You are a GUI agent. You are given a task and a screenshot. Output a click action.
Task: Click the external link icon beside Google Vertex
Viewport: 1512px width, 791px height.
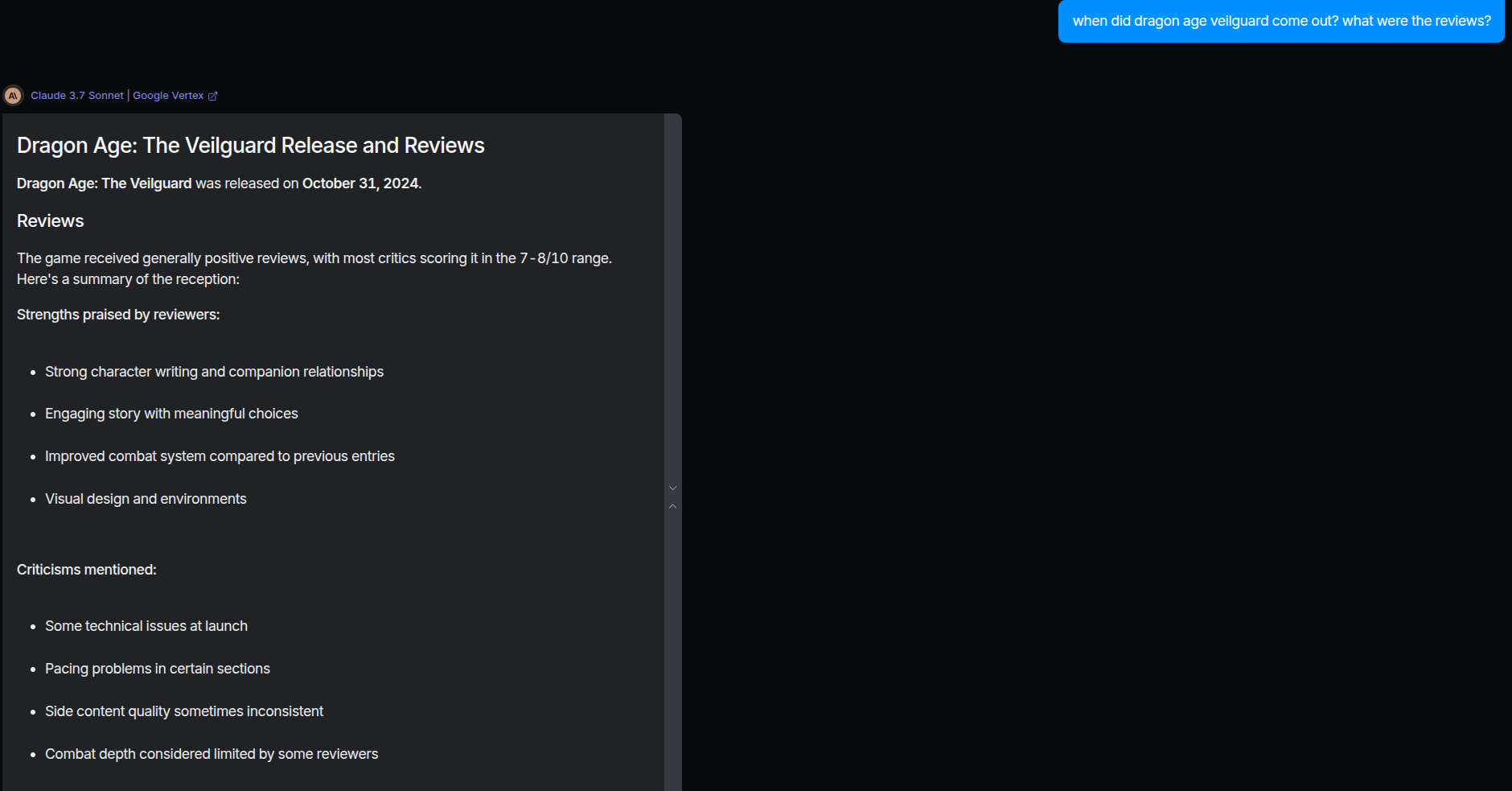tap(213, 97)
